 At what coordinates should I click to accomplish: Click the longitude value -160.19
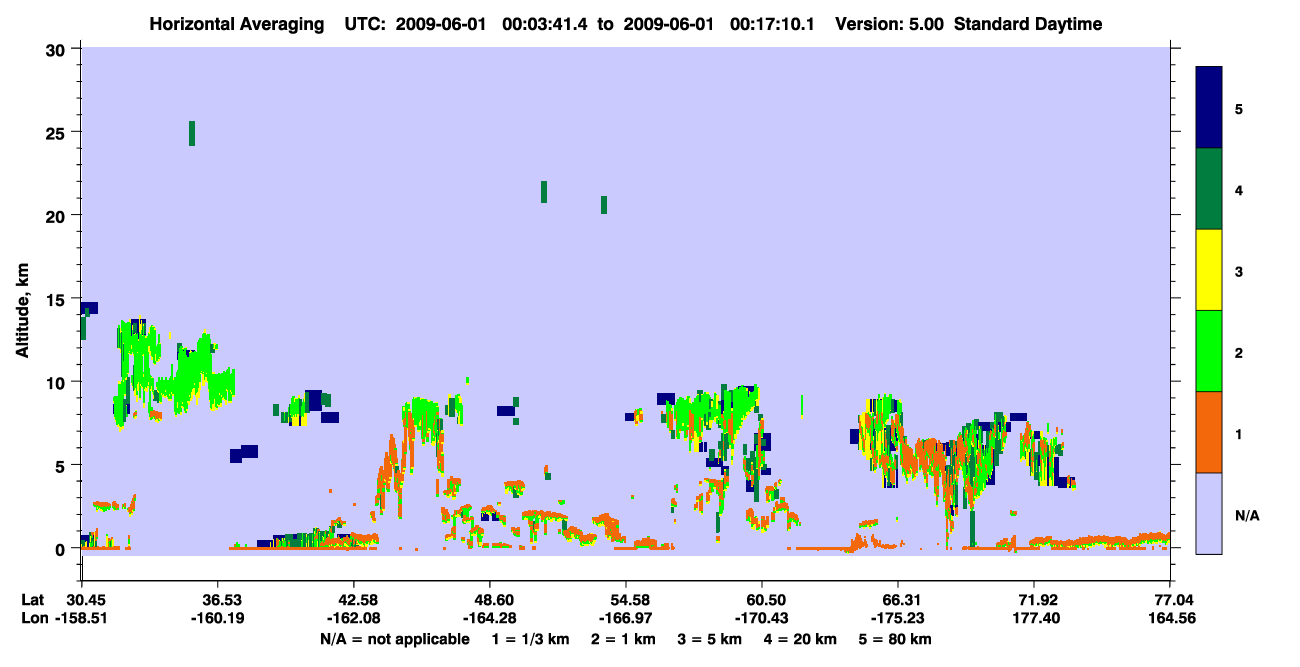click(x=218, y=619)
